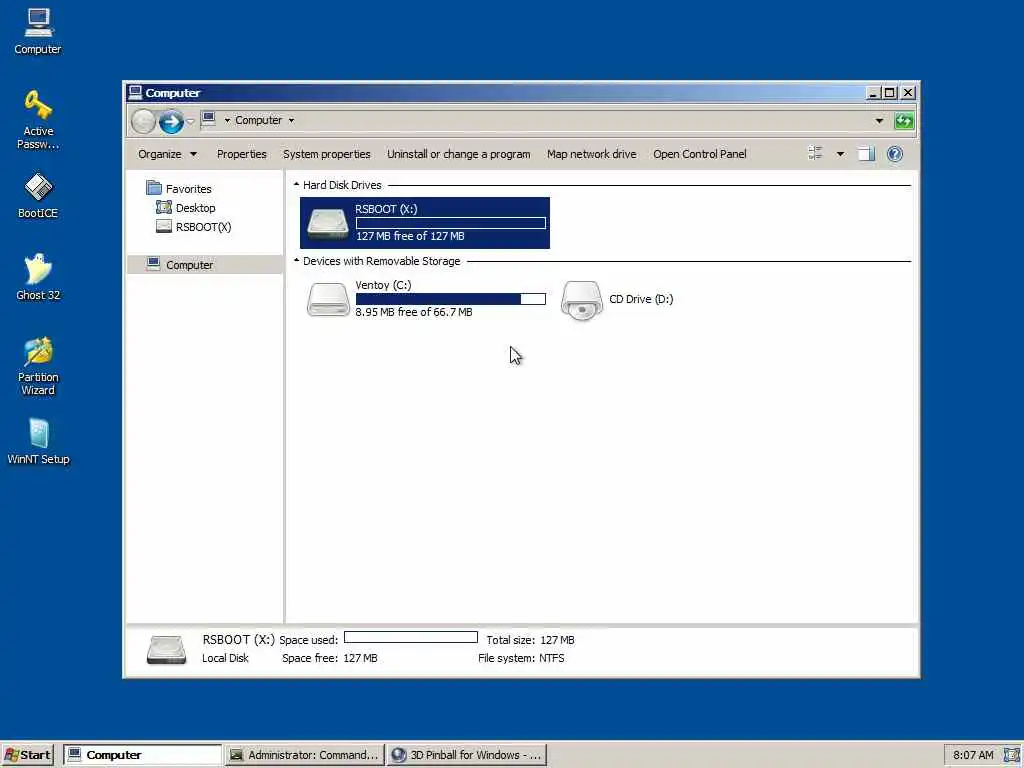Click the 'File system: NTFS' detail
1024x768 pixels.
(521, 658)
